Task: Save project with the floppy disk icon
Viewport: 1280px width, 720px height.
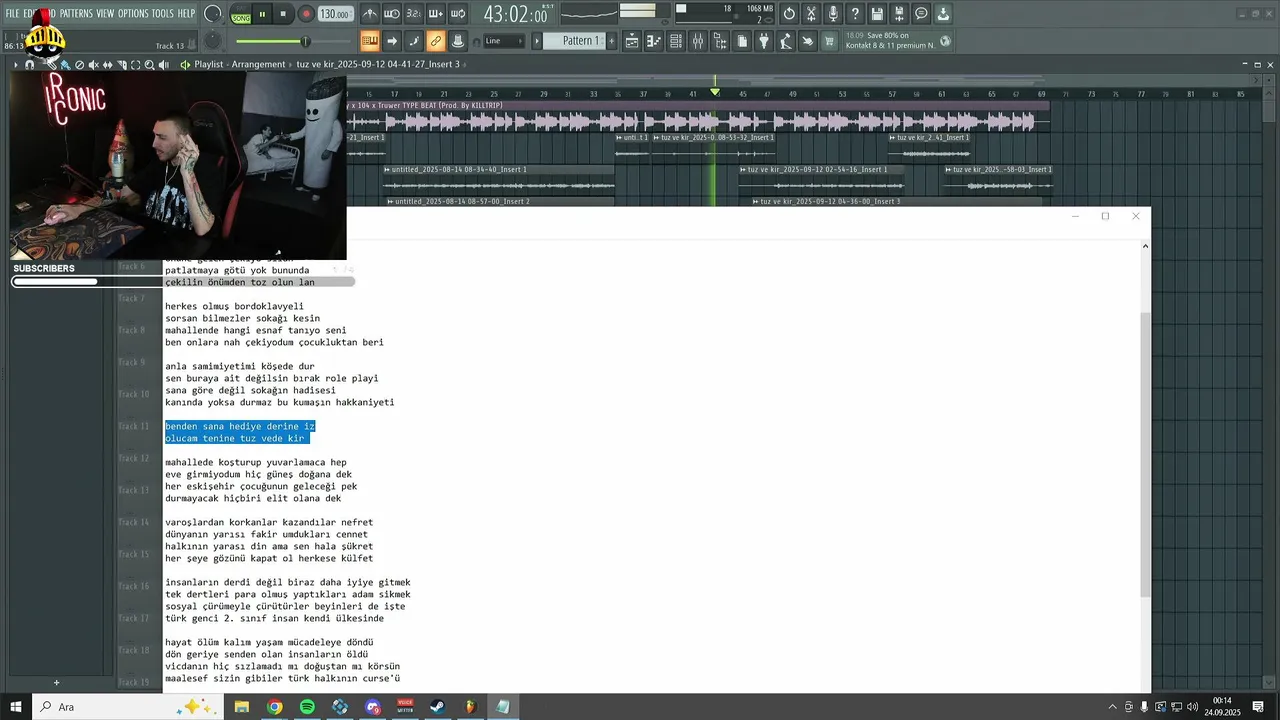Action: (877, 14)
